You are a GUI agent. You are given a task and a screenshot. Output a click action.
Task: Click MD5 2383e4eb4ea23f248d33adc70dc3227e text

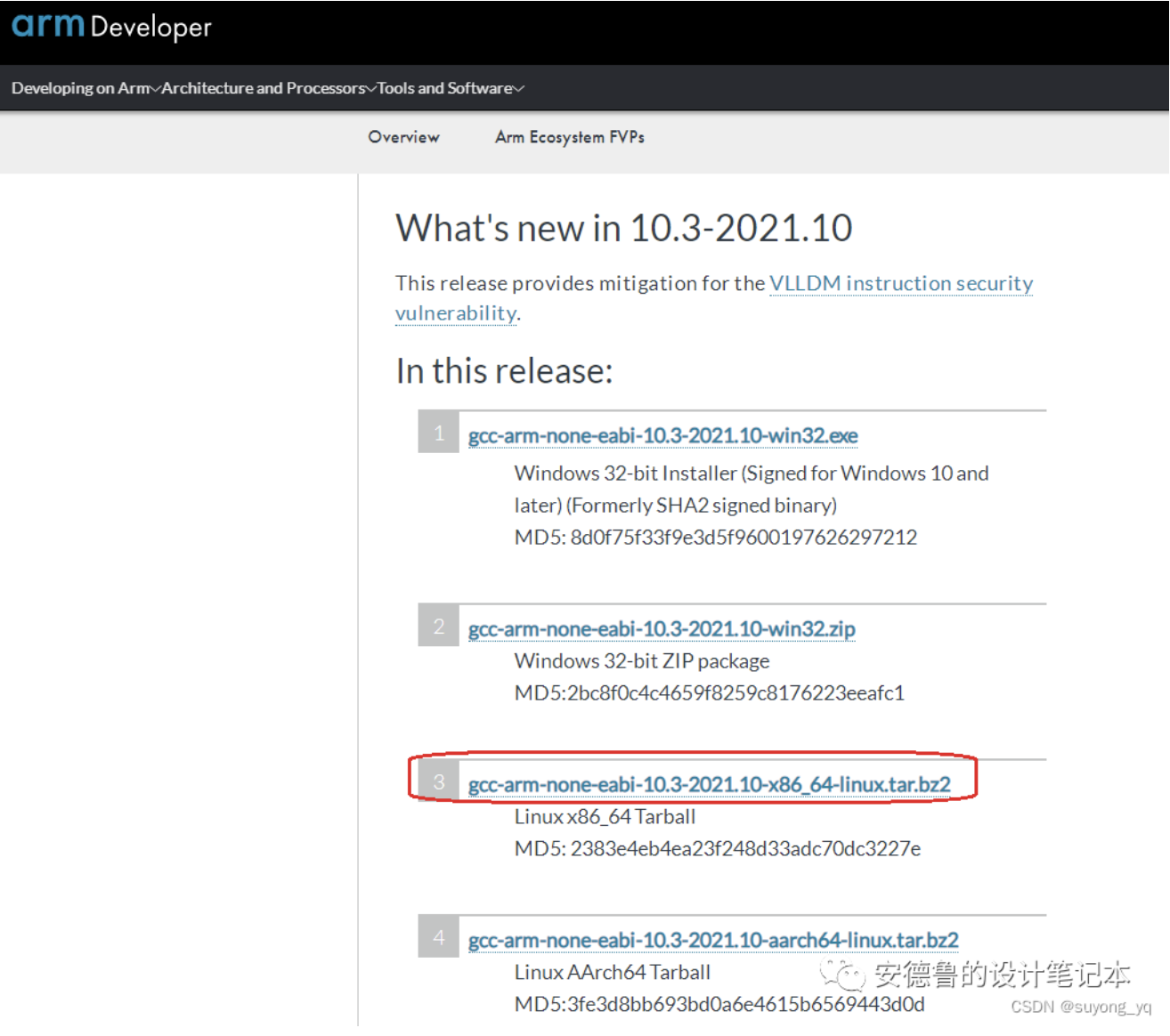(718, 848)
